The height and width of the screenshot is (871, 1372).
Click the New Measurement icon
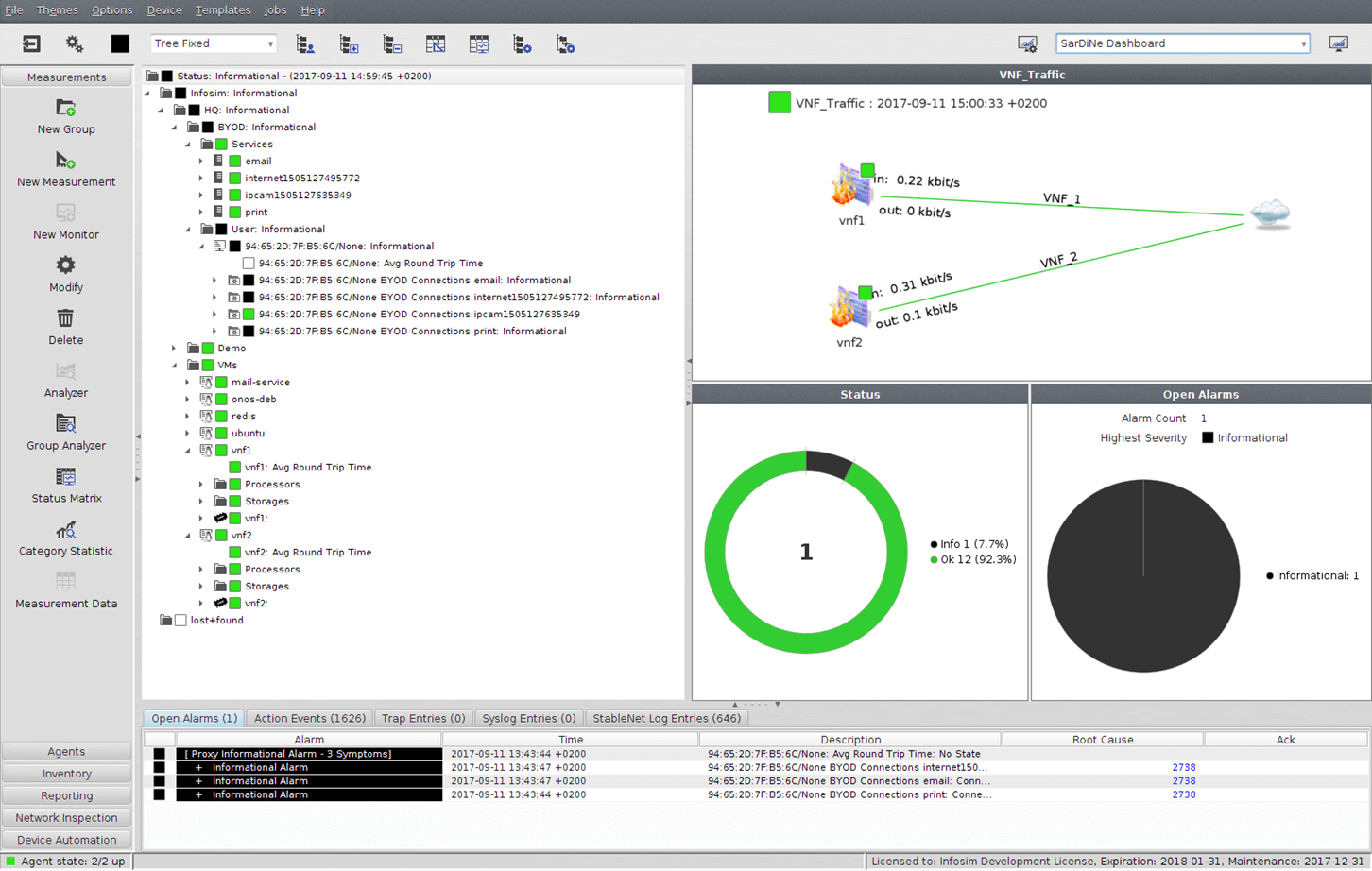pyautogui.click(x=65, y=161)
